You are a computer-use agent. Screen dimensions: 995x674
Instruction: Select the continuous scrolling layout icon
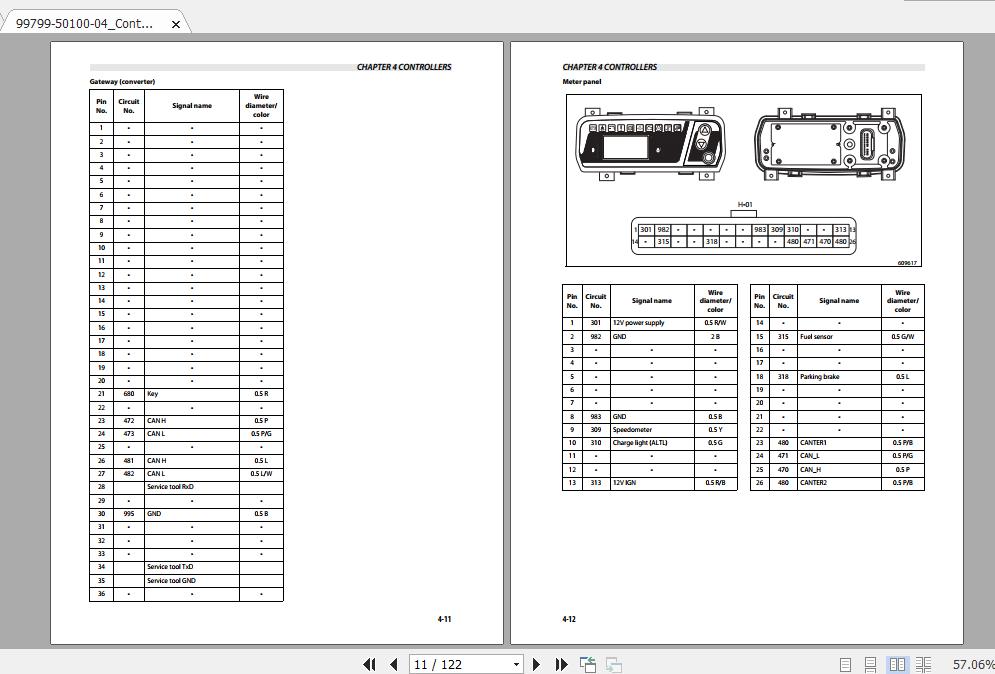pos(871,663)
